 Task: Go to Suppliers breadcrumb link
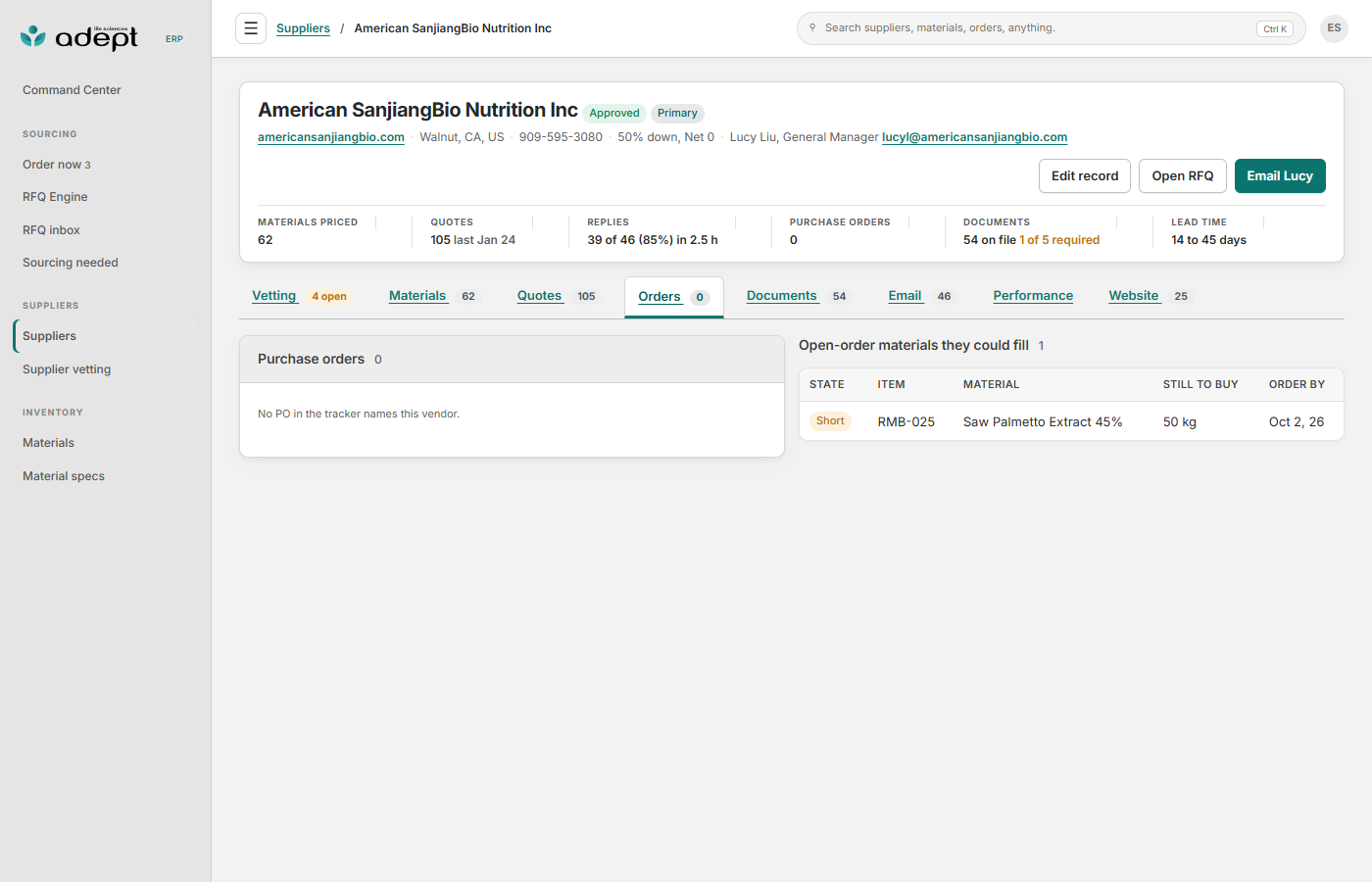[303, 28]
